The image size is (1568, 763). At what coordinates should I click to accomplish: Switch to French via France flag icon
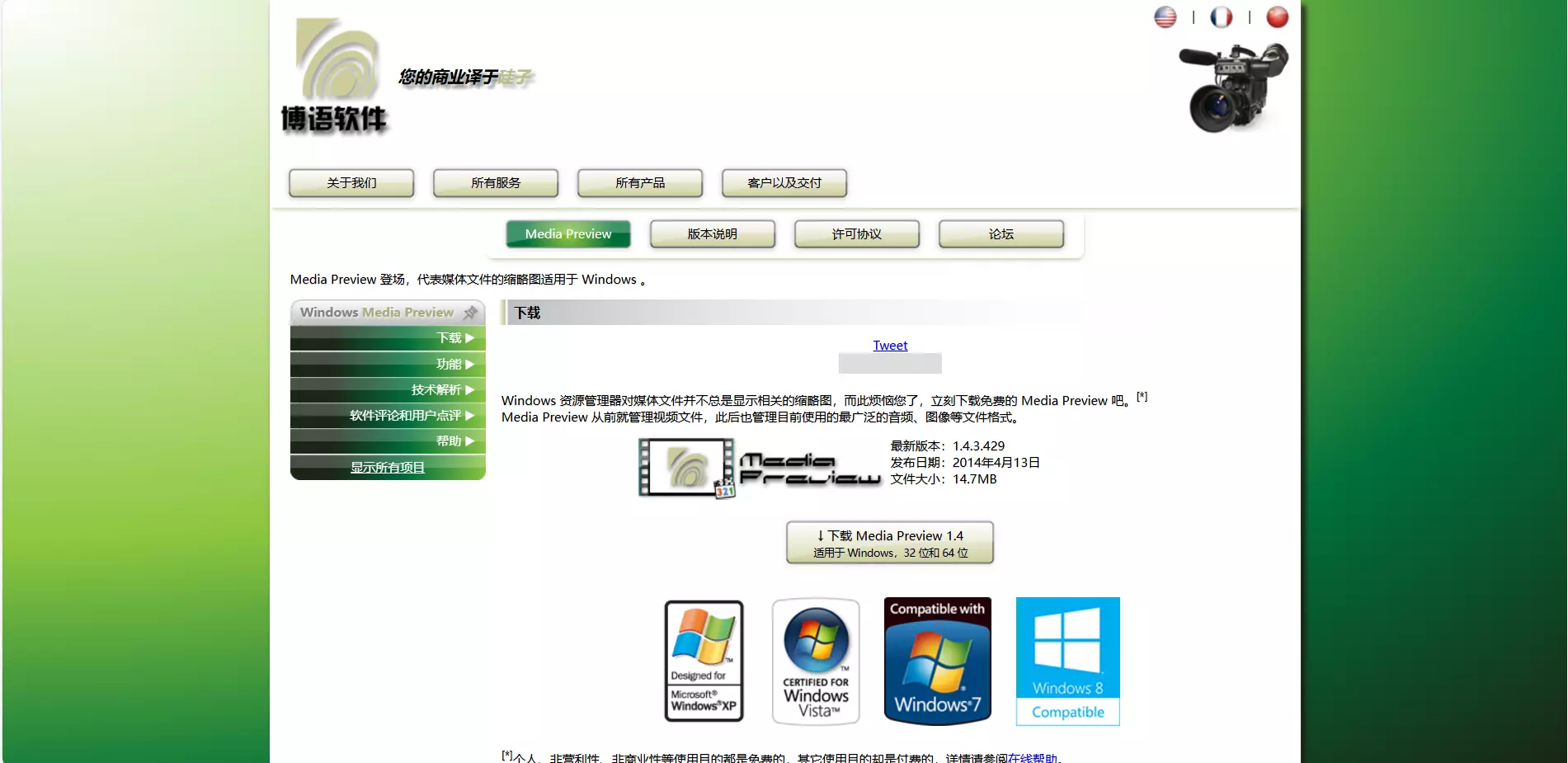click(1221, 16)
